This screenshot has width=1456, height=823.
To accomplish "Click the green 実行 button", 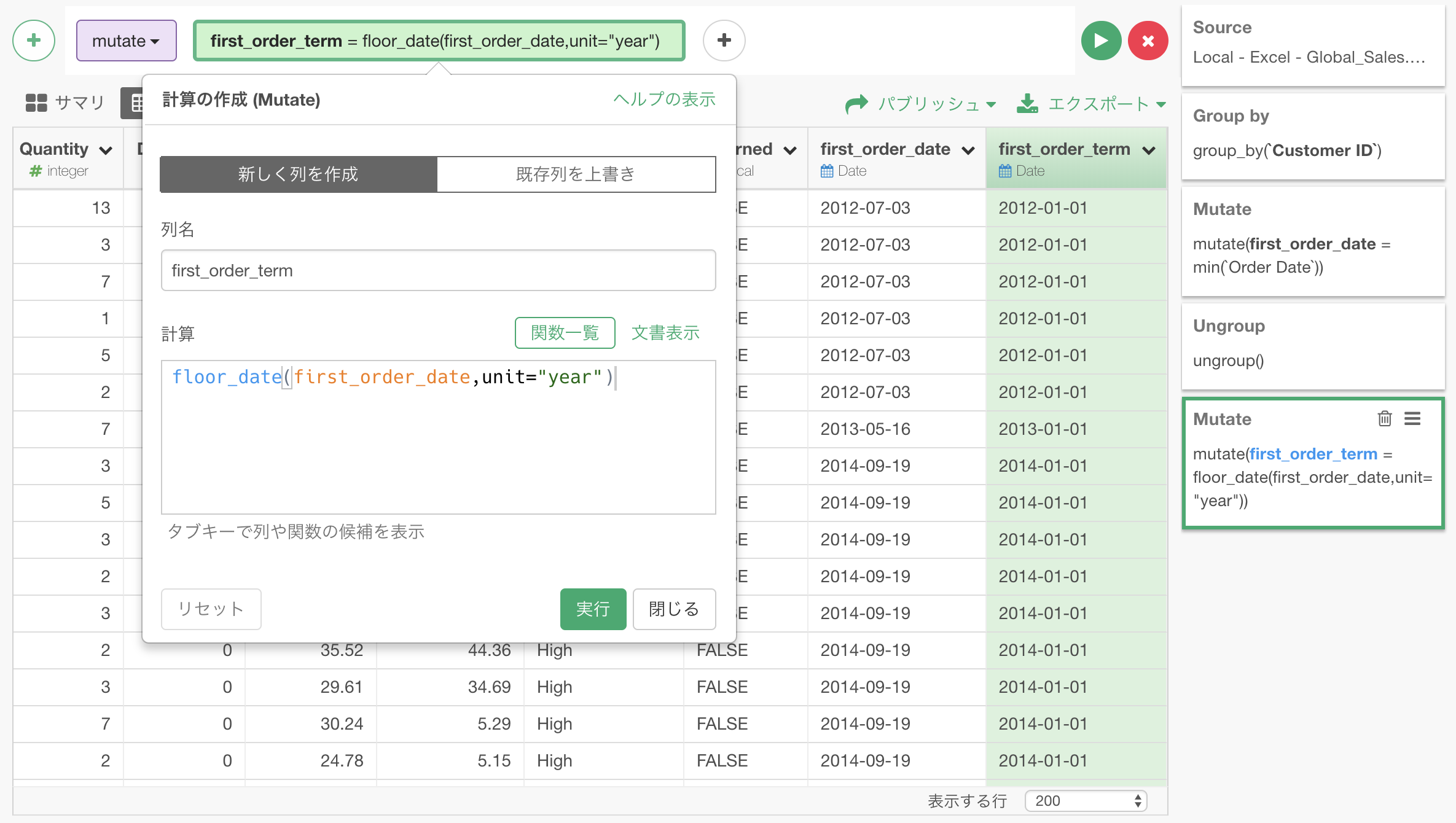I will tap(593, 609).
